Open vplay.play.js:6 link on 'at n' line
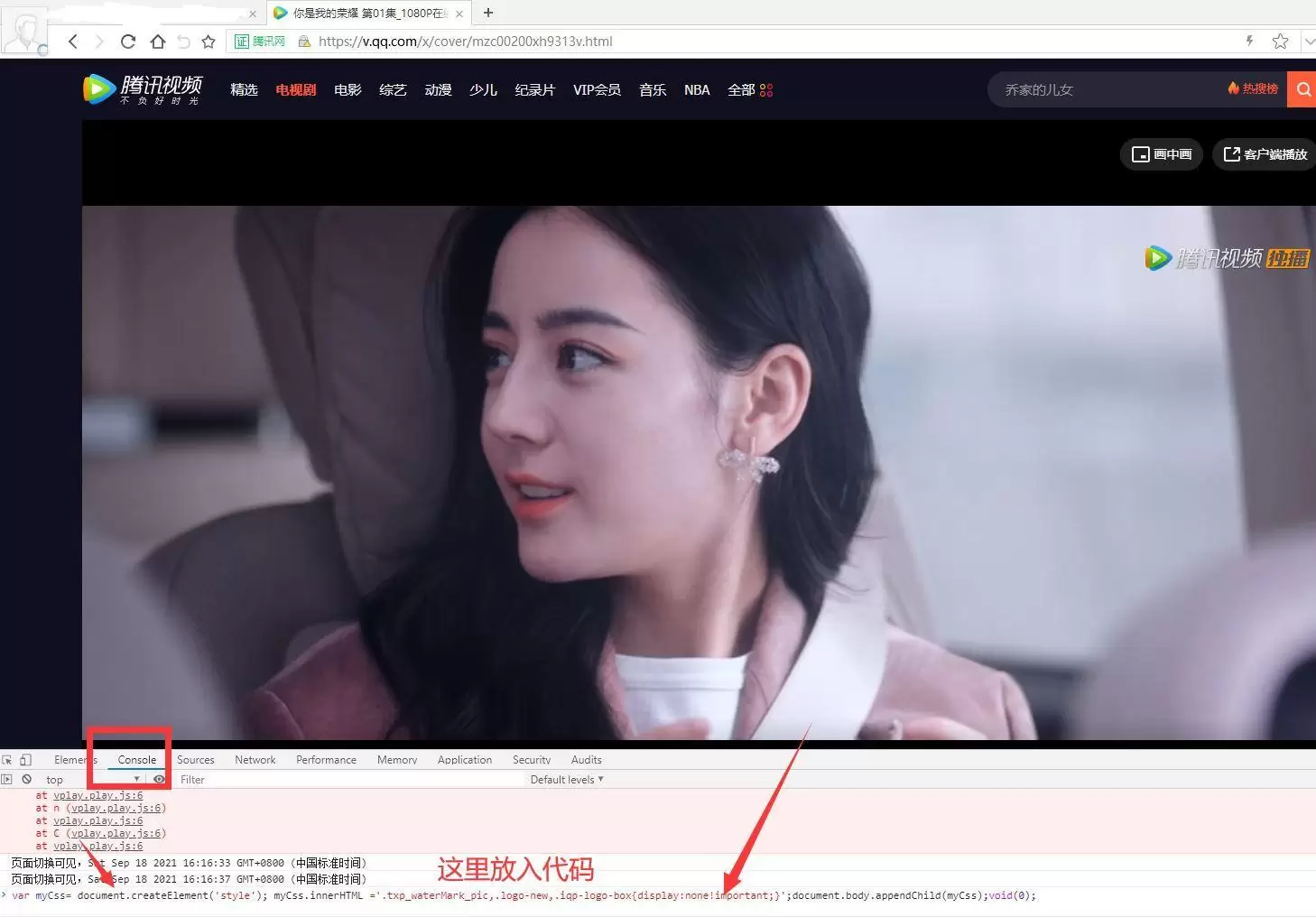This screenshot has height=917, width=1316. pos(116,808)
